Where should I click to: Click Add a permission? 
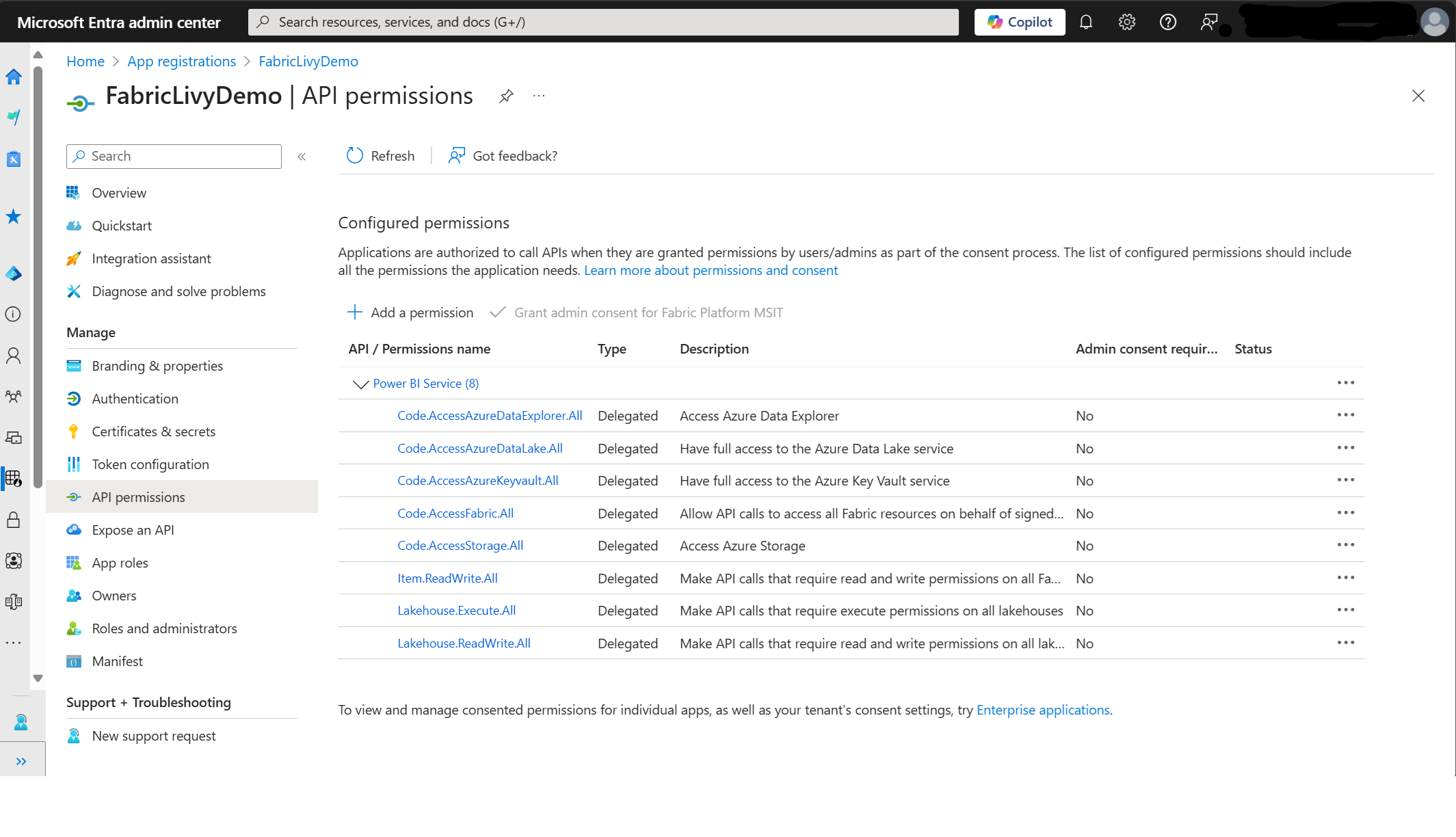[410, 313]
